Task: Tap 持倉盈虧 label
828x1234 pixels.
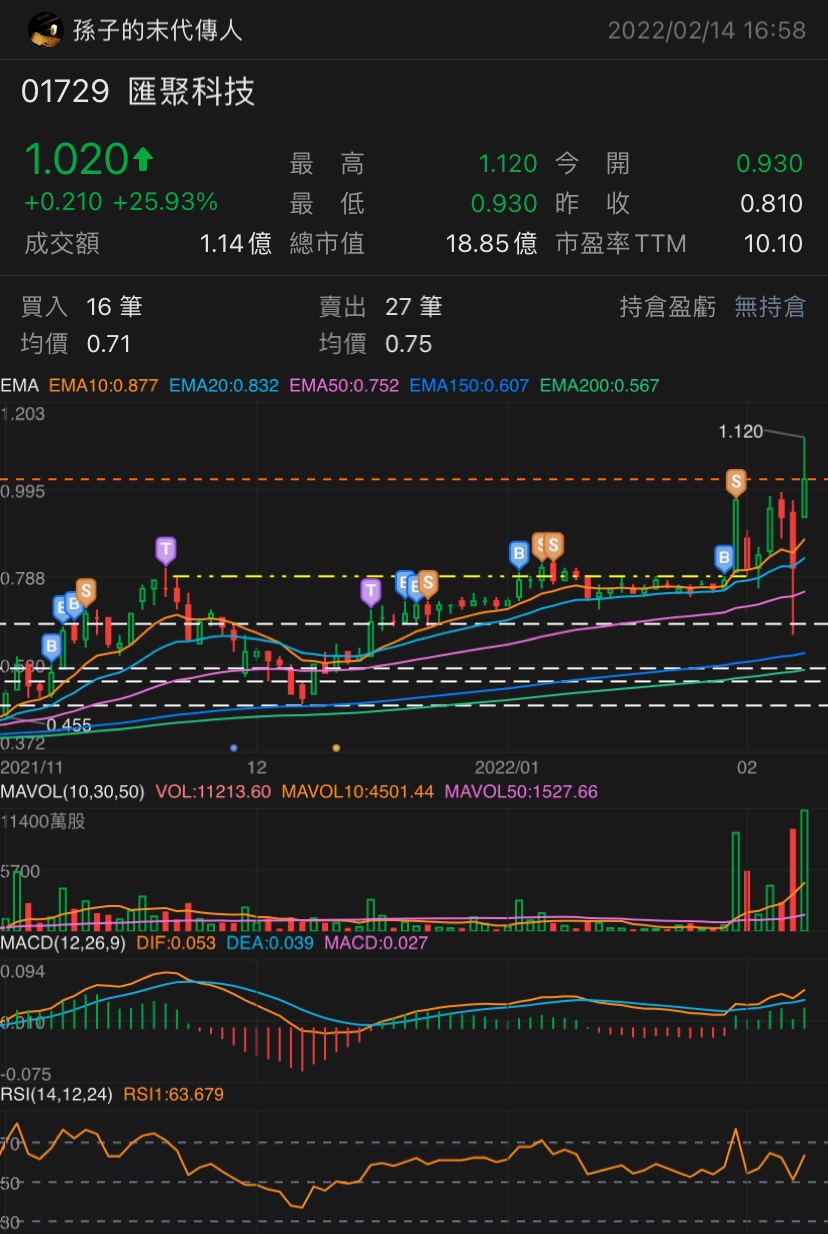Action: point(668,306)
